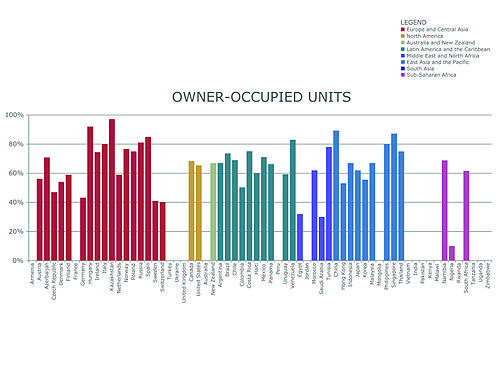
Task: Select the Middle East and North Africa legend label
Action: pos(443,56)
